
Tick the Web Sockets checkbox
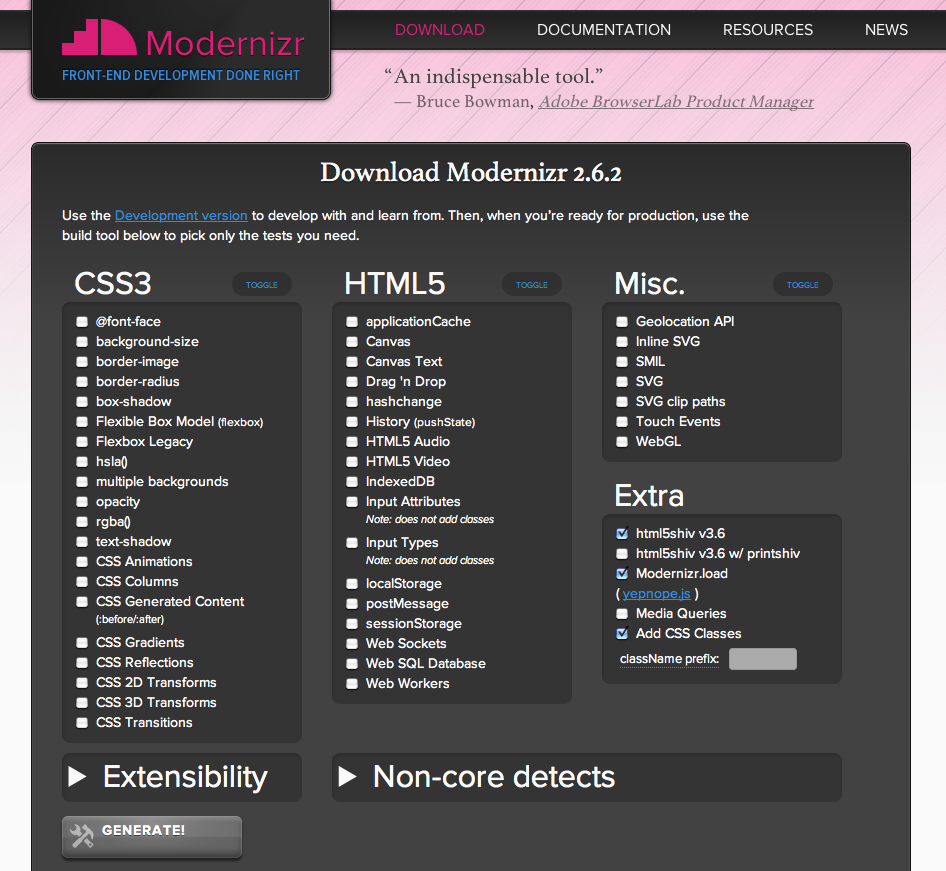click(352, 644)
